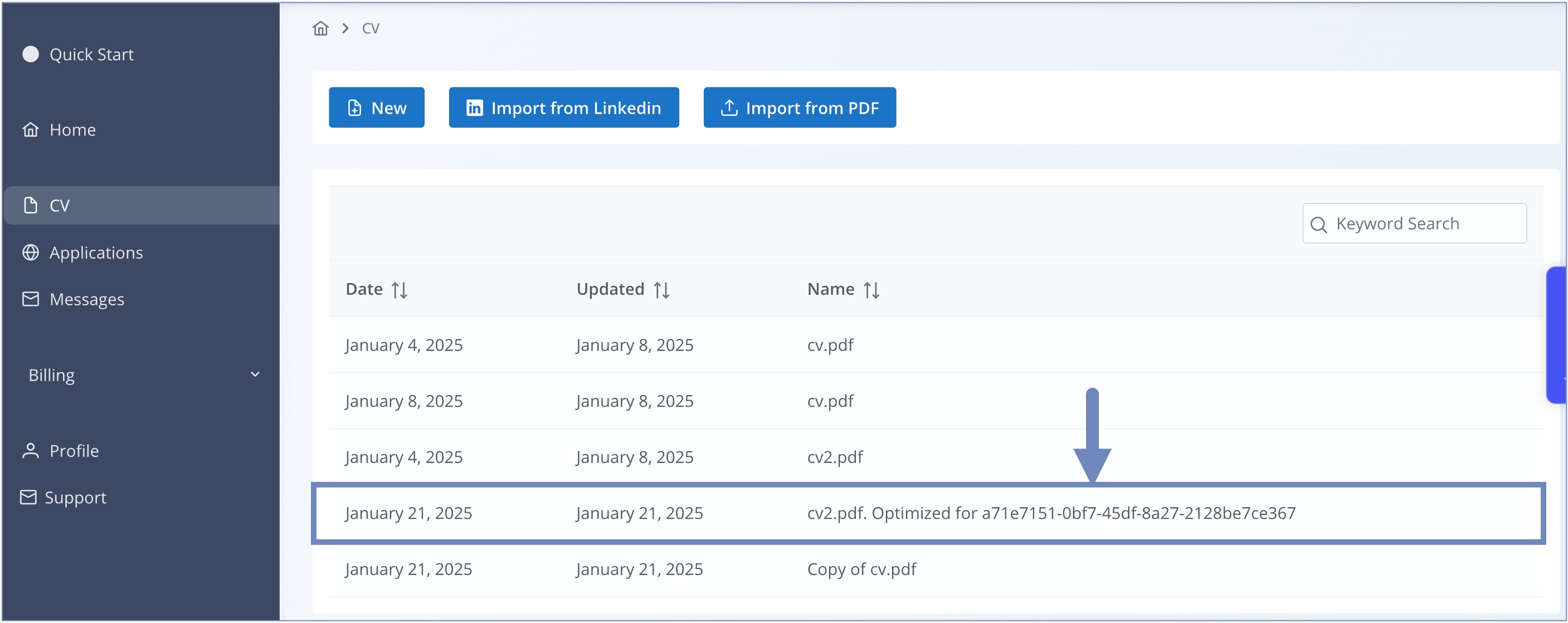The width and height of the screenshot is (1568, 623).
Task: Open the cv2.pdf row
Action: (x=936, y=457)
